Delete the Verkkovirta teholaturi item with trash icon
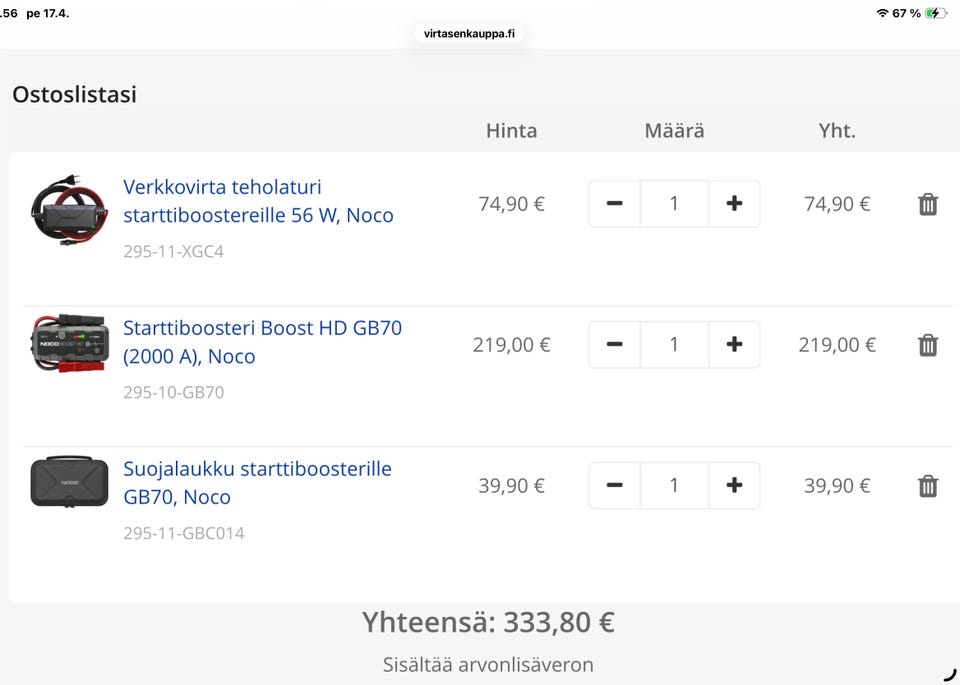 pos(928,204)
